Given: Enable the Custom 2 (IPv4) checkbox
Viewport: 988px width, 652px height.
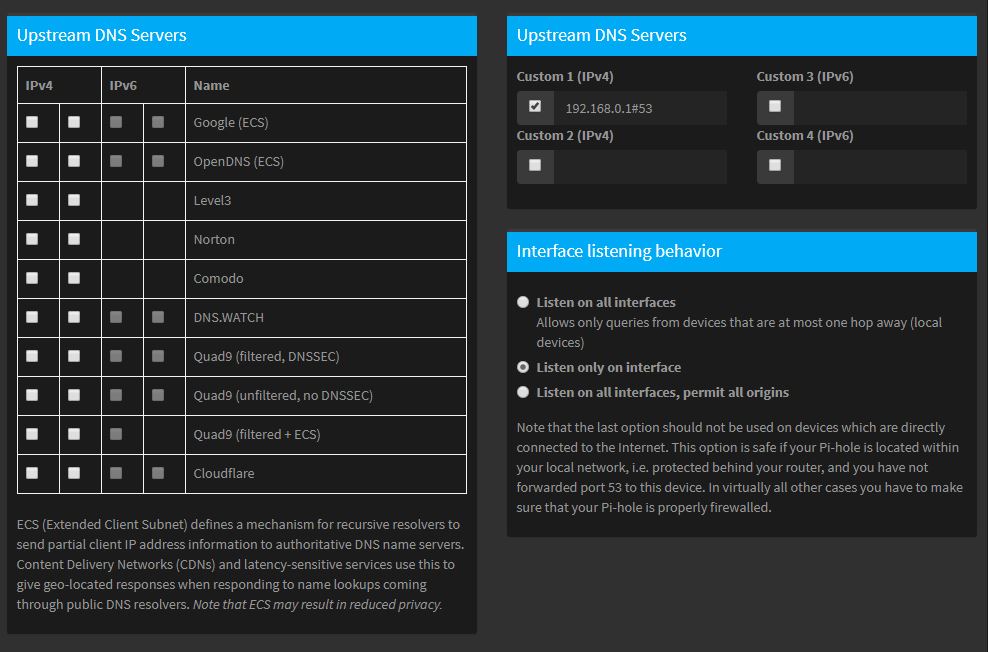Looking at the screenshot, I should tap(535, 165).
